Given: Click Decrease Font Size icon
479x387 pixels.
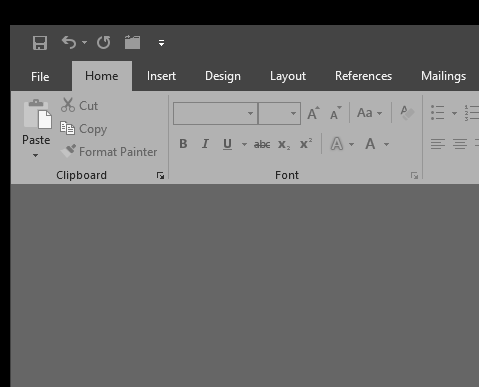Looking at the screenshot, I should (x=335, y=113).
